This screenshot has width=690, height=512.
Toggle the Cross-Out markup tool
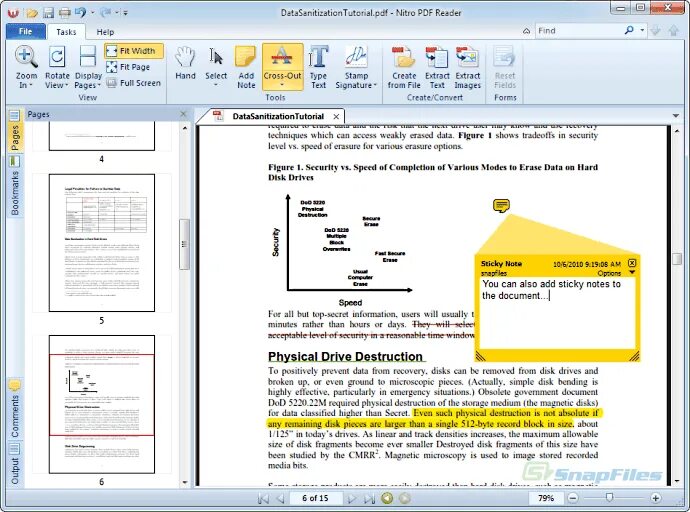[283, 67]
